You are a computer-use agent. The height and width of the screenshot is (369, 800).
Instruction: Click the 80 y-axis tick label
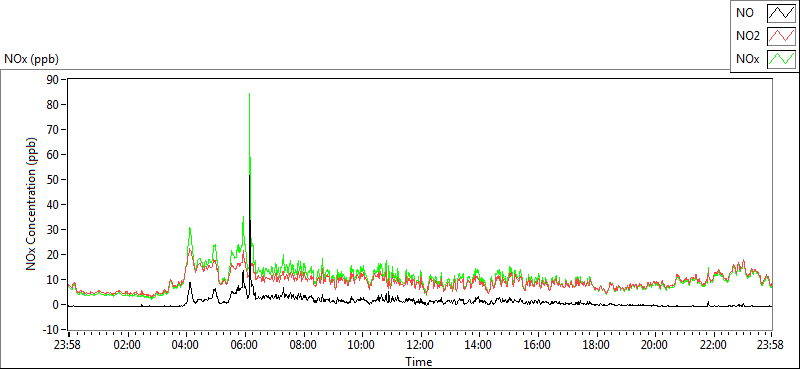click(53, 105)
